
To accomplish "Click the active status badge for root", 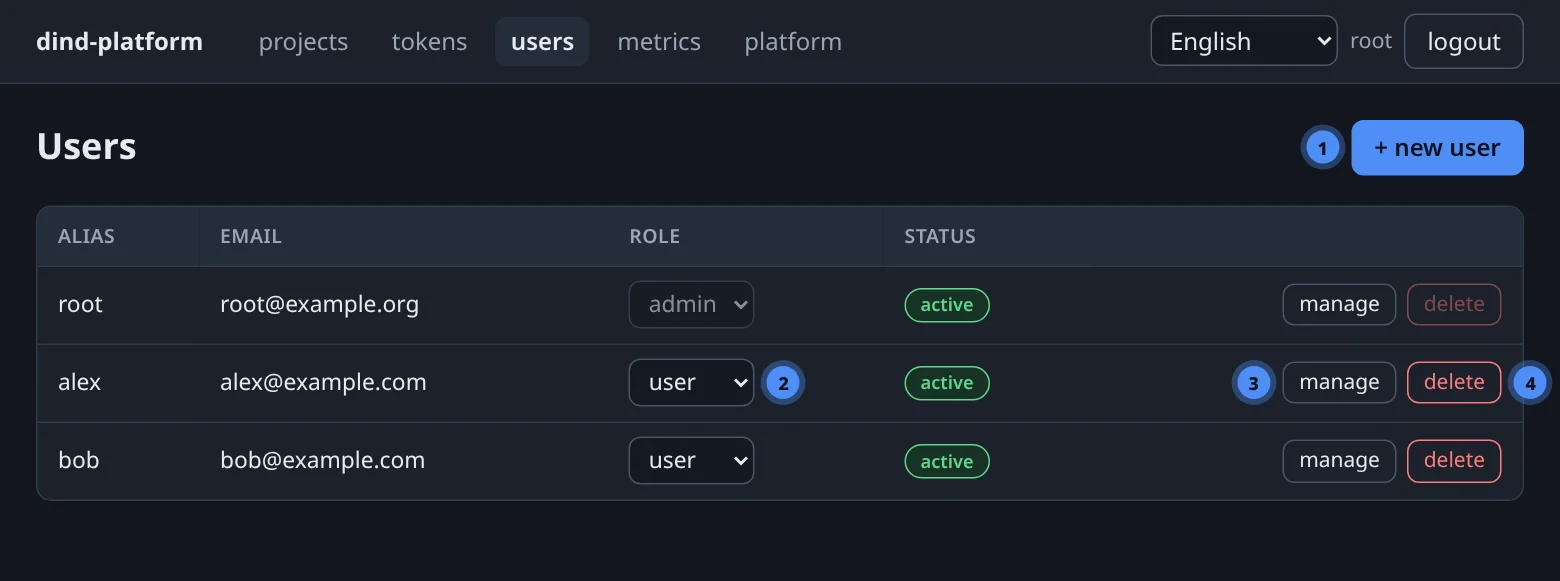I will point(947,305).
